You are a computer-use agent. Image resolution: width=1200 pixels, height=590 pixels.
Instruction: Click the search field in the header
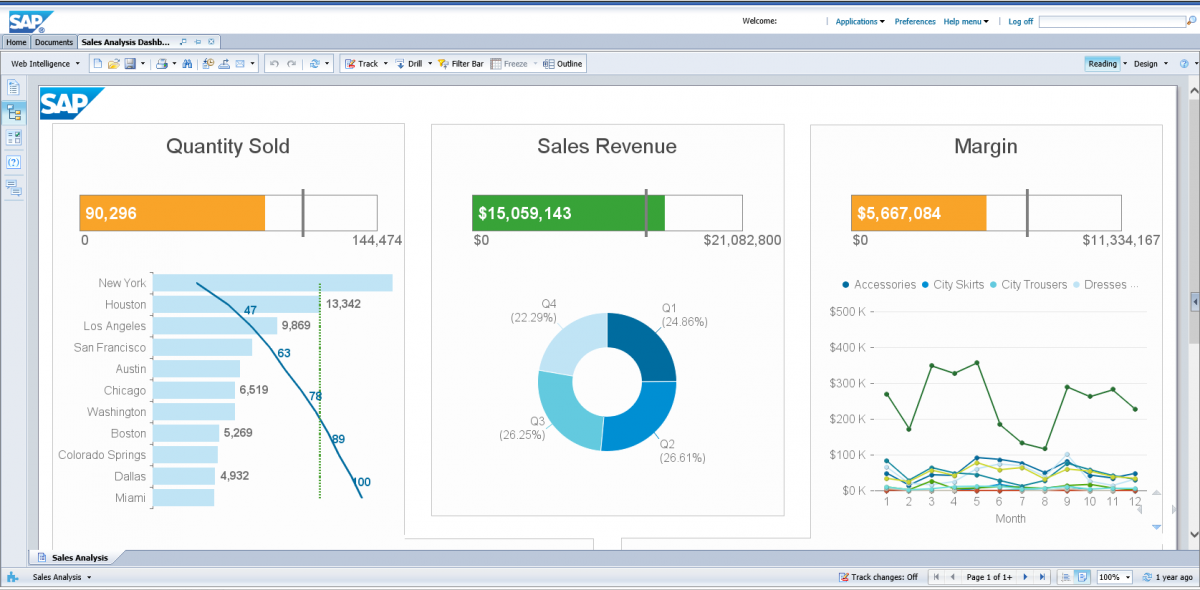tap(1115, 21)
